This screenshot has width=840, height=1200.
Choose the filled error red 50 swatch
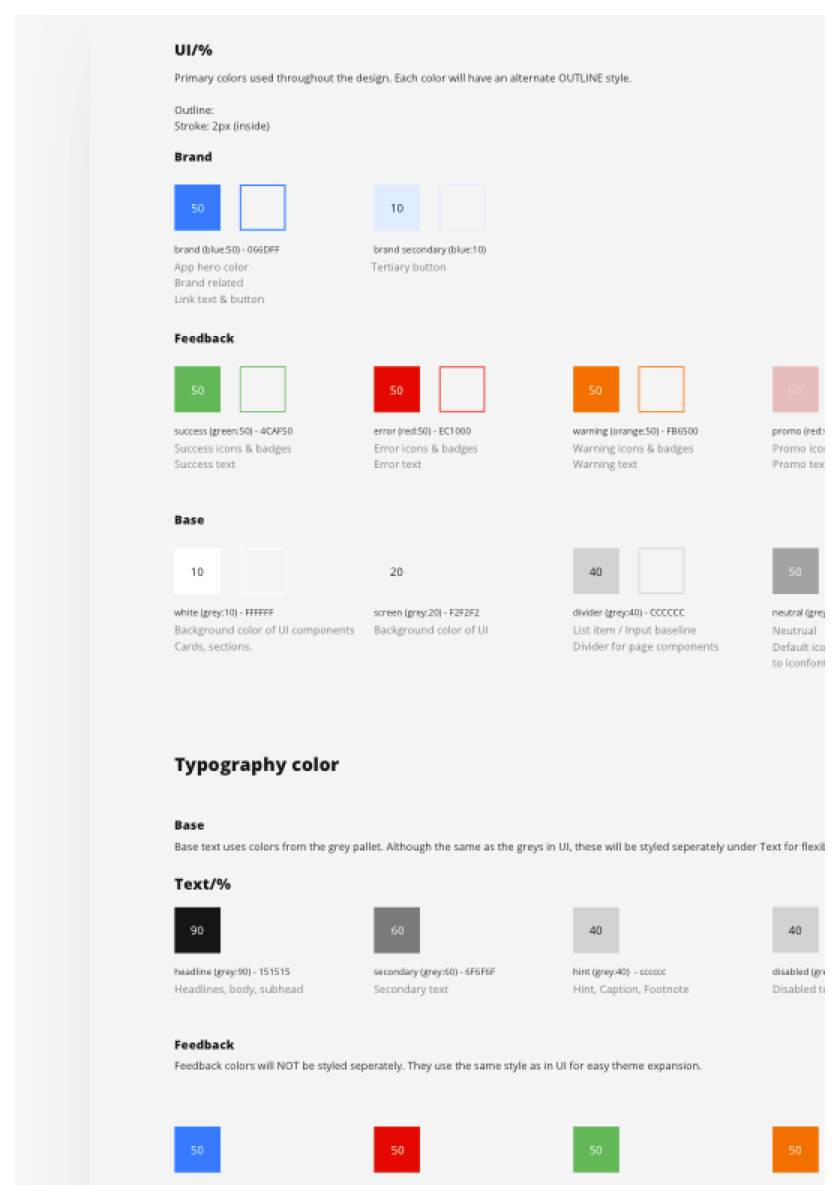tap(397, 390)
